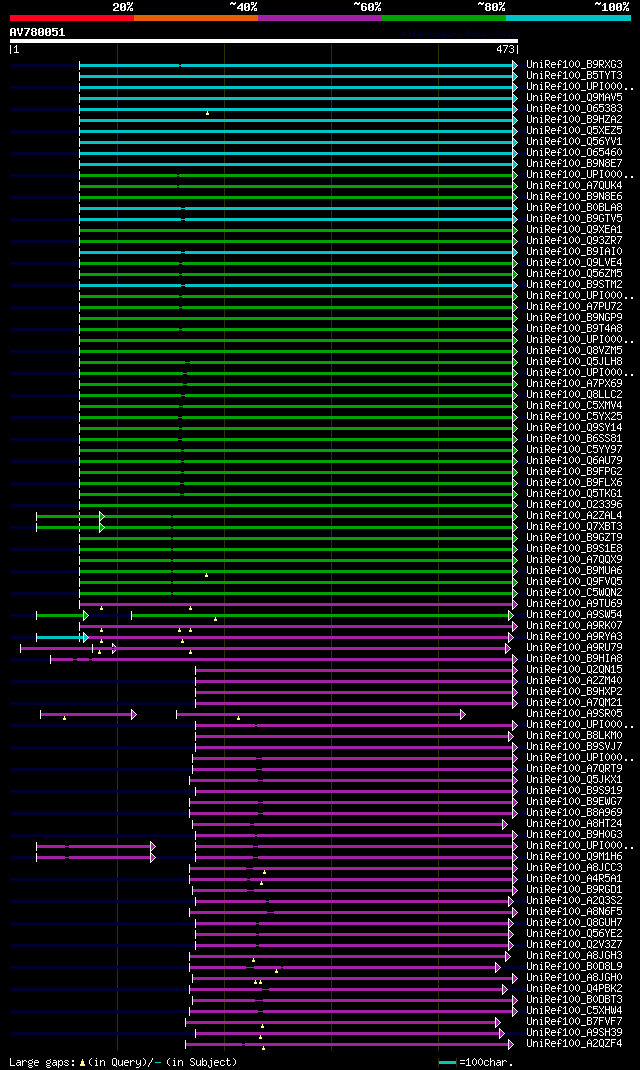Select the UniRef100_B9STM2 label
Viewport: 640px width, 1070px height.
pyautogui.click(x=574, y=285)
